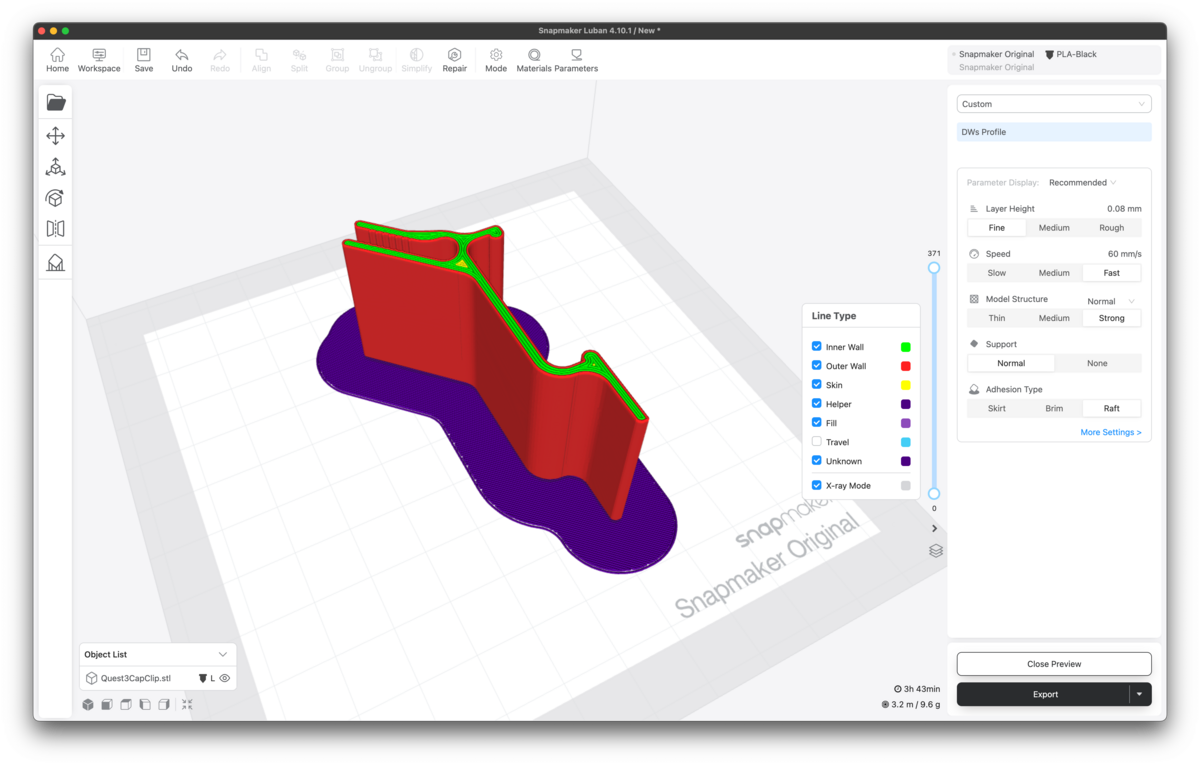Click the Redo toolbar icon

click(220, 60)
